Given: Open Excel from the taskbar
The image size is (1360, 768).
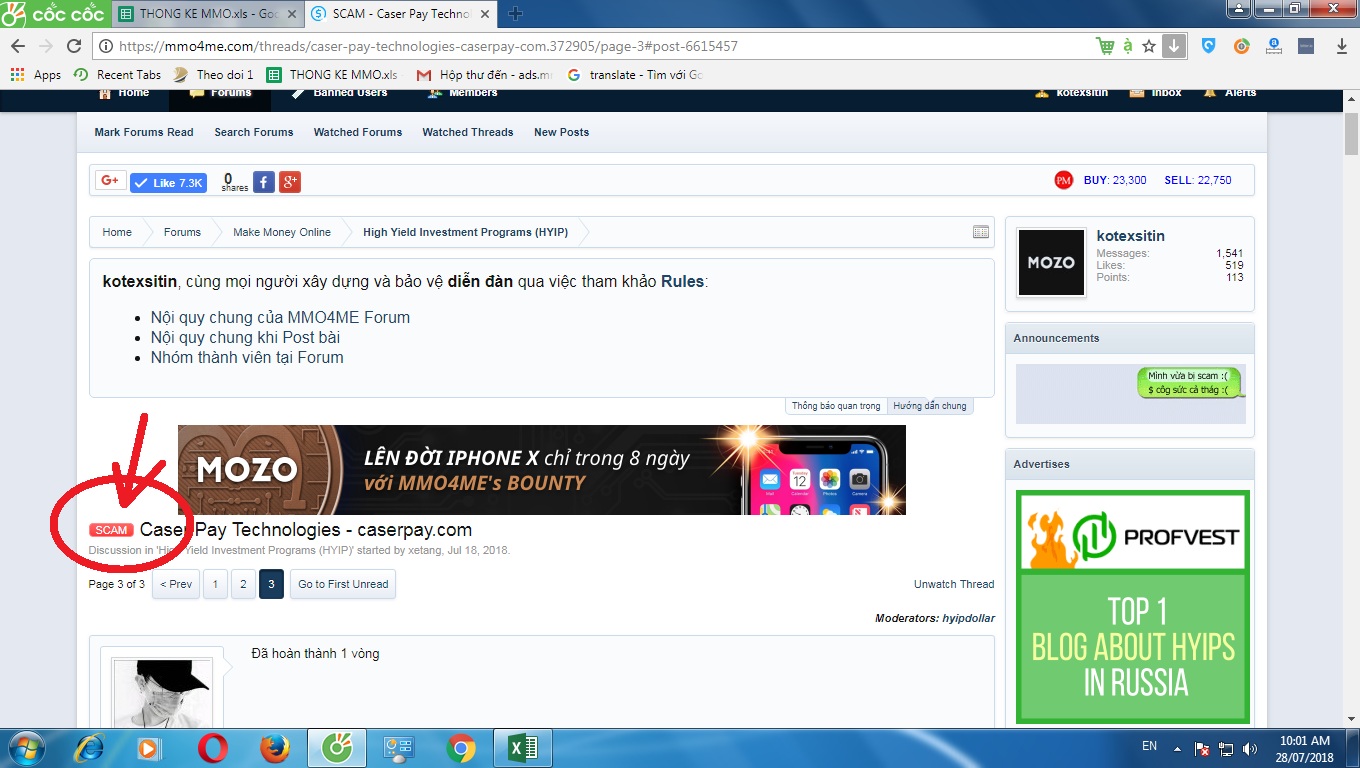Looking at the screenshot, I should pyautogui.click(x=523, y=748).
